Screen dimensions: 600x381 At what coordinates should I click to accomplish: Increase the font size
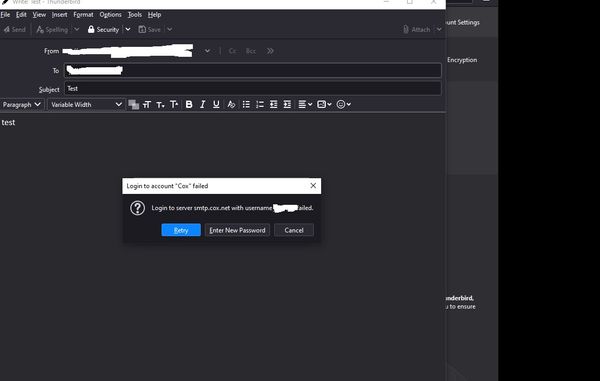pyautogui.click(x=174, y=104)
